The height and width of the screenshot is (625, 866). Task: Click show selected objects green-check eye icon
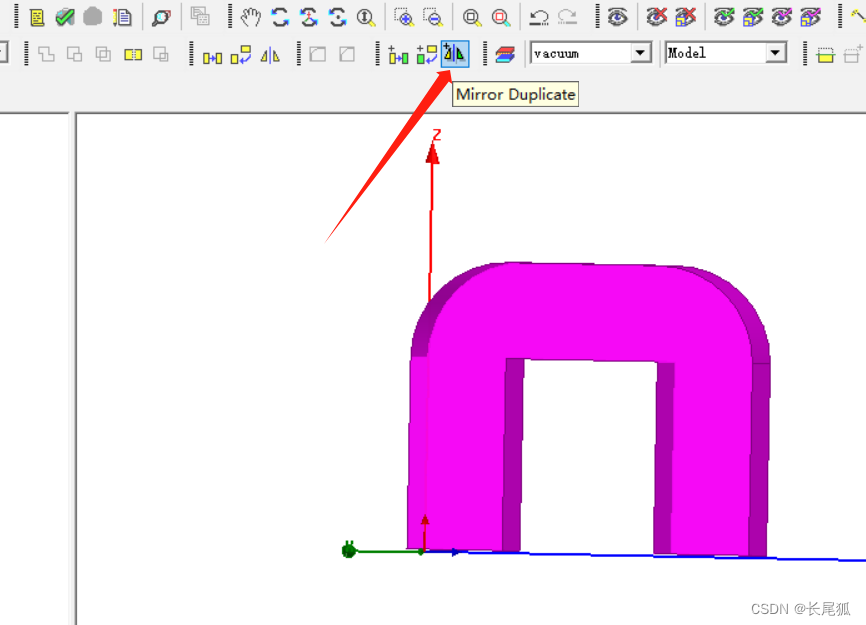pyautogui.click(x=724, y=17)
